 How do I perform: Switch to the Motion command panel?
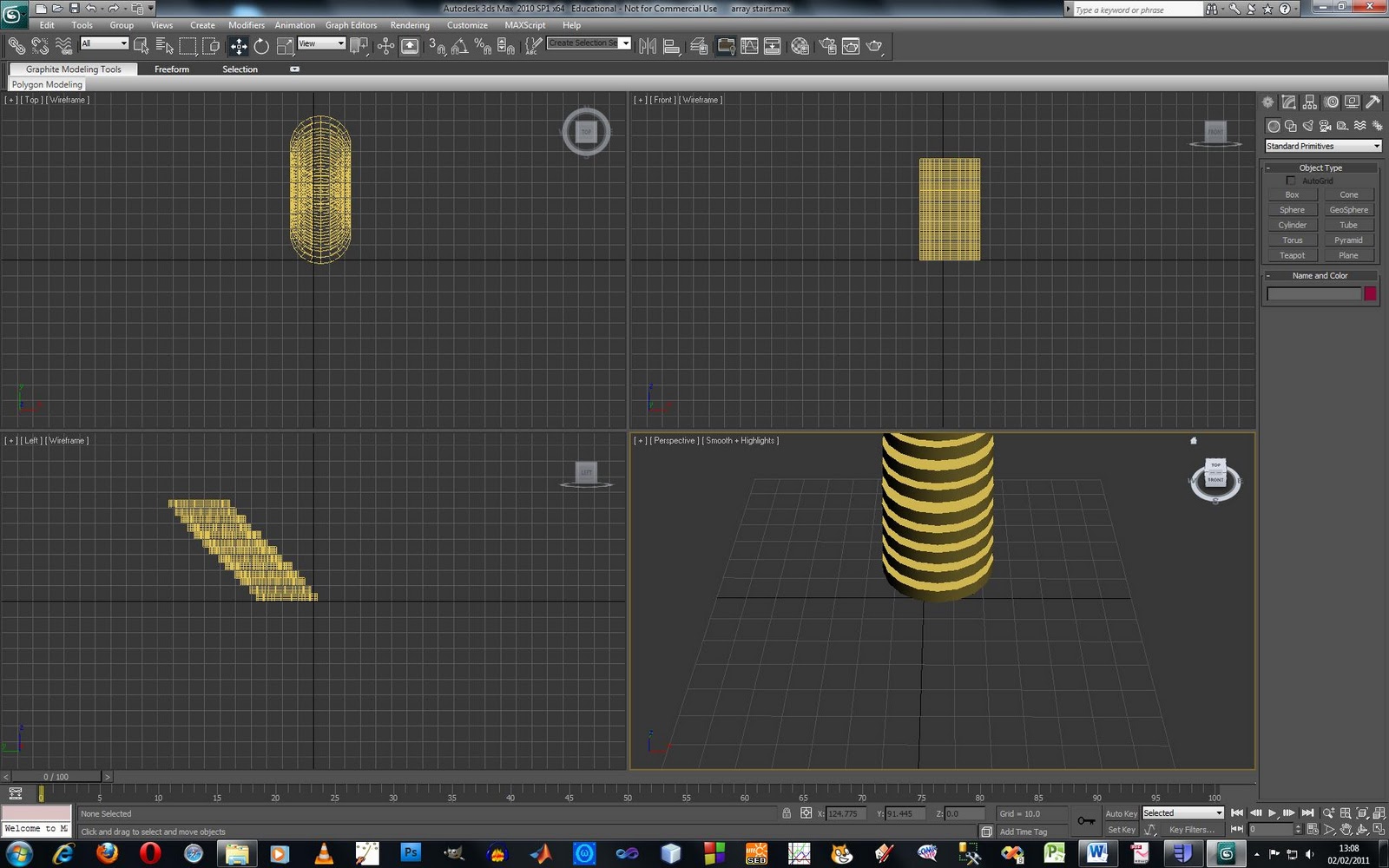[x=1331, y=102]
